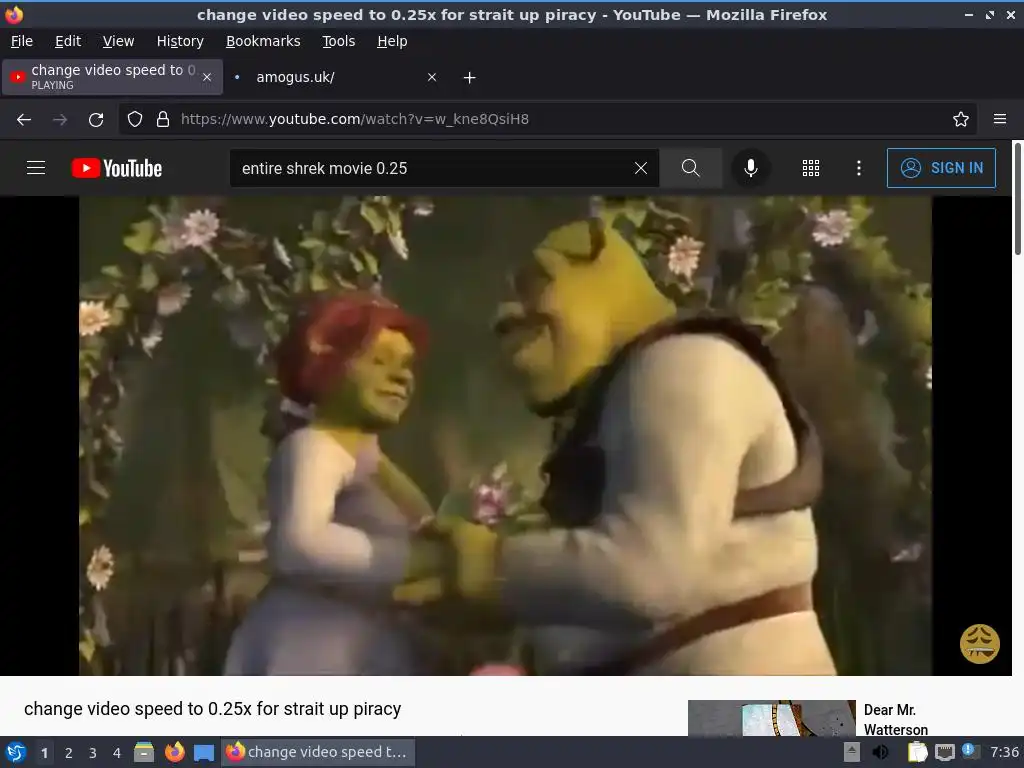Image resolution: width=1024 pixels, height=768 pixels.
Task: Show desktop via taskbar icon
Action: [x=204, y=753]
